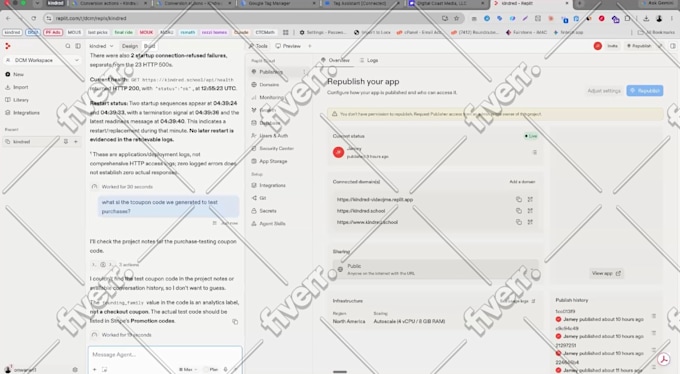Open the Preview tab

[x=288, y=46]
